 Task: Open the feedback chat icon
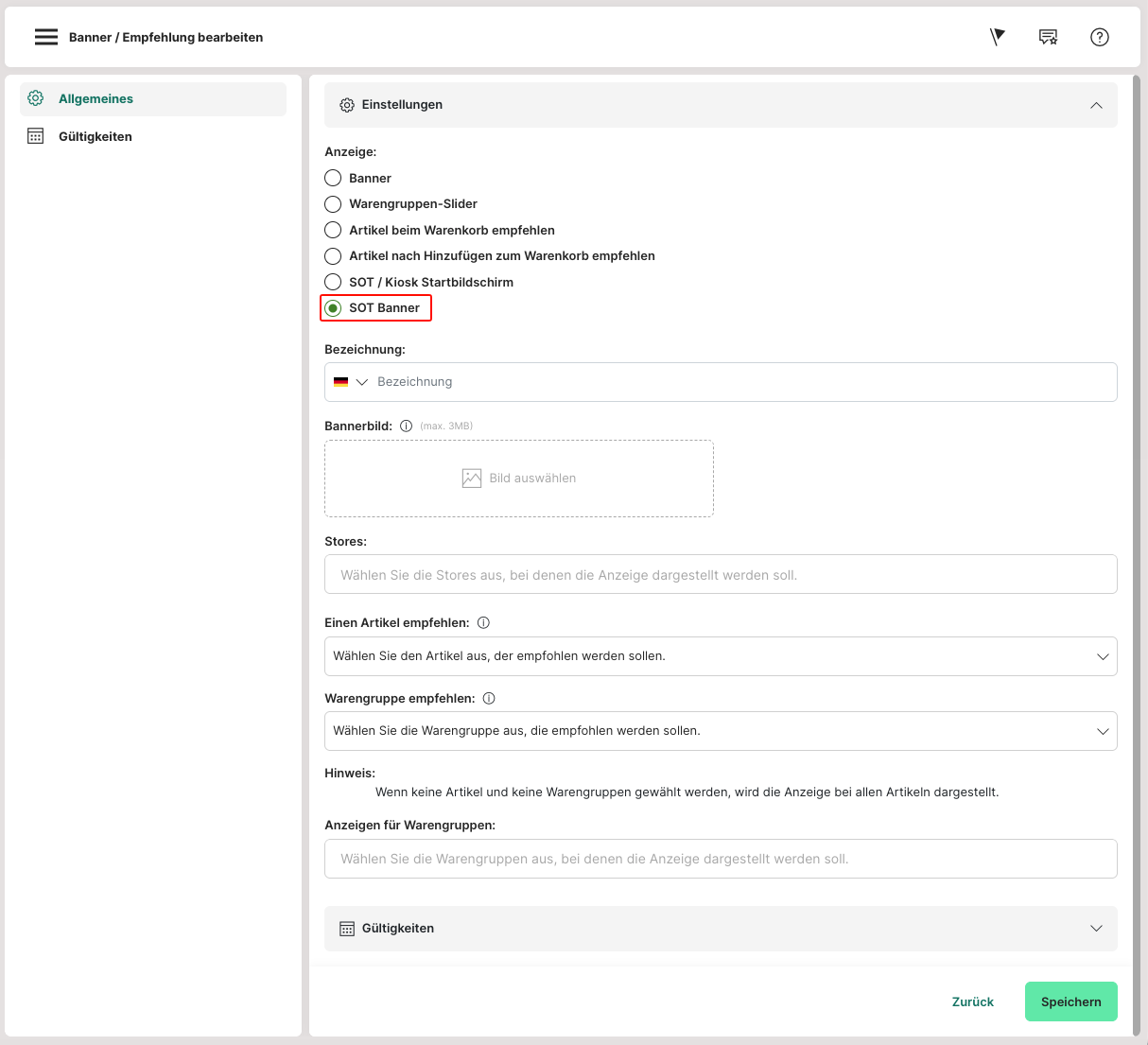(x=1048, y=37)
